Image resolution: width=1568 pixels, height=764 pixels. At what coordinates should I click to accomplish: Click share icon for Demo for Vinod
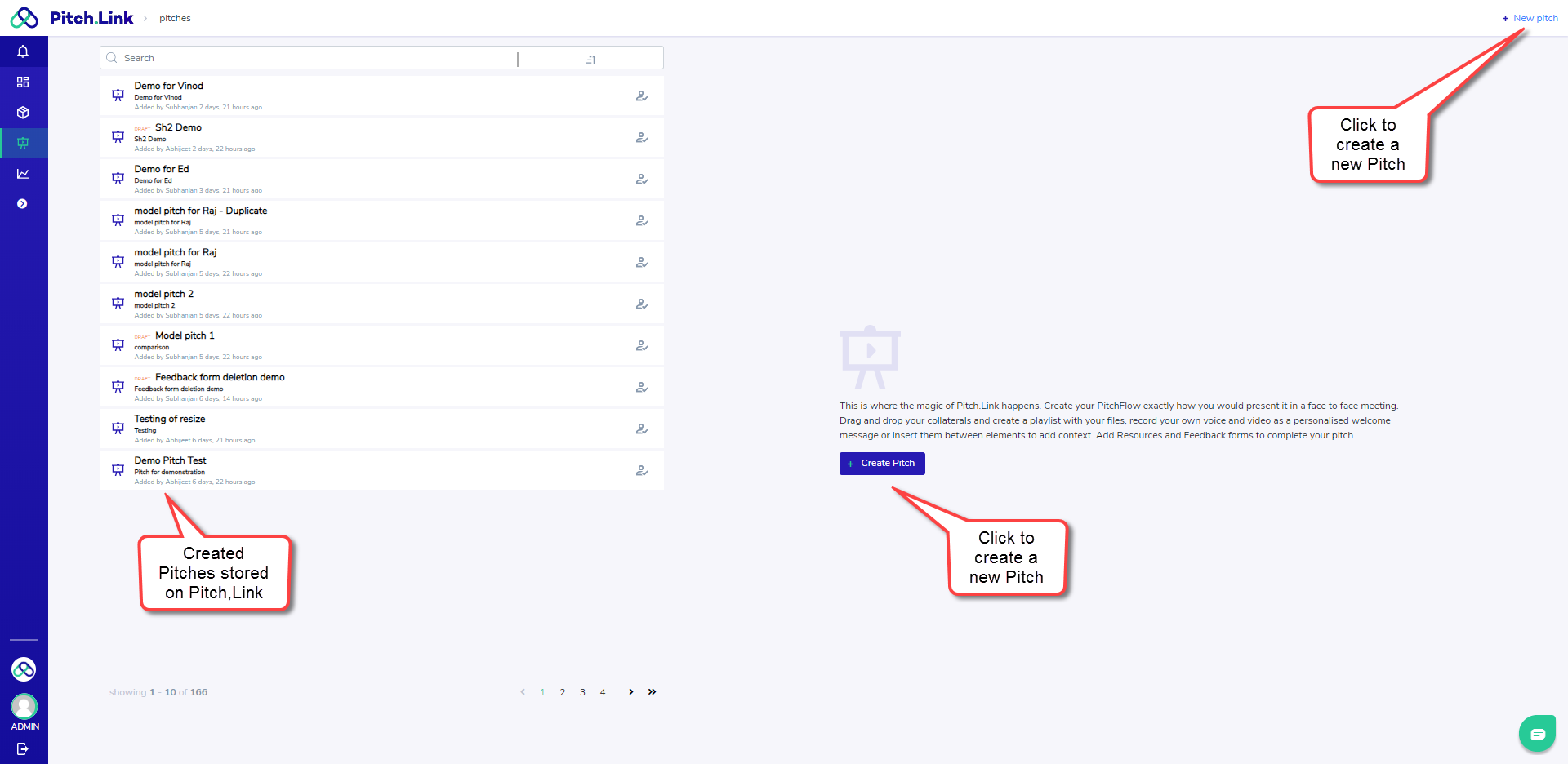point(642,96)
